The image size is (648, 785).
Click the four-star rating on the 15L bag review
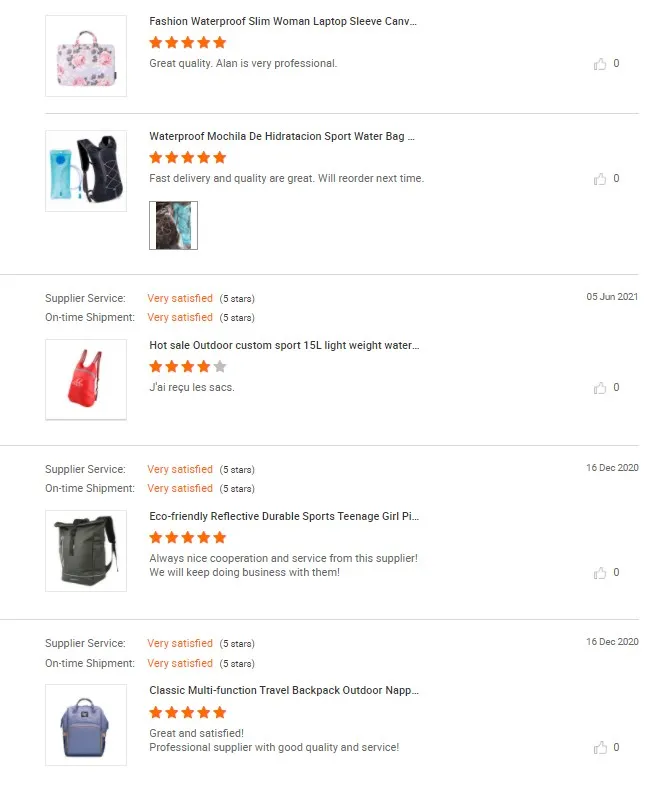coord(188,367)
